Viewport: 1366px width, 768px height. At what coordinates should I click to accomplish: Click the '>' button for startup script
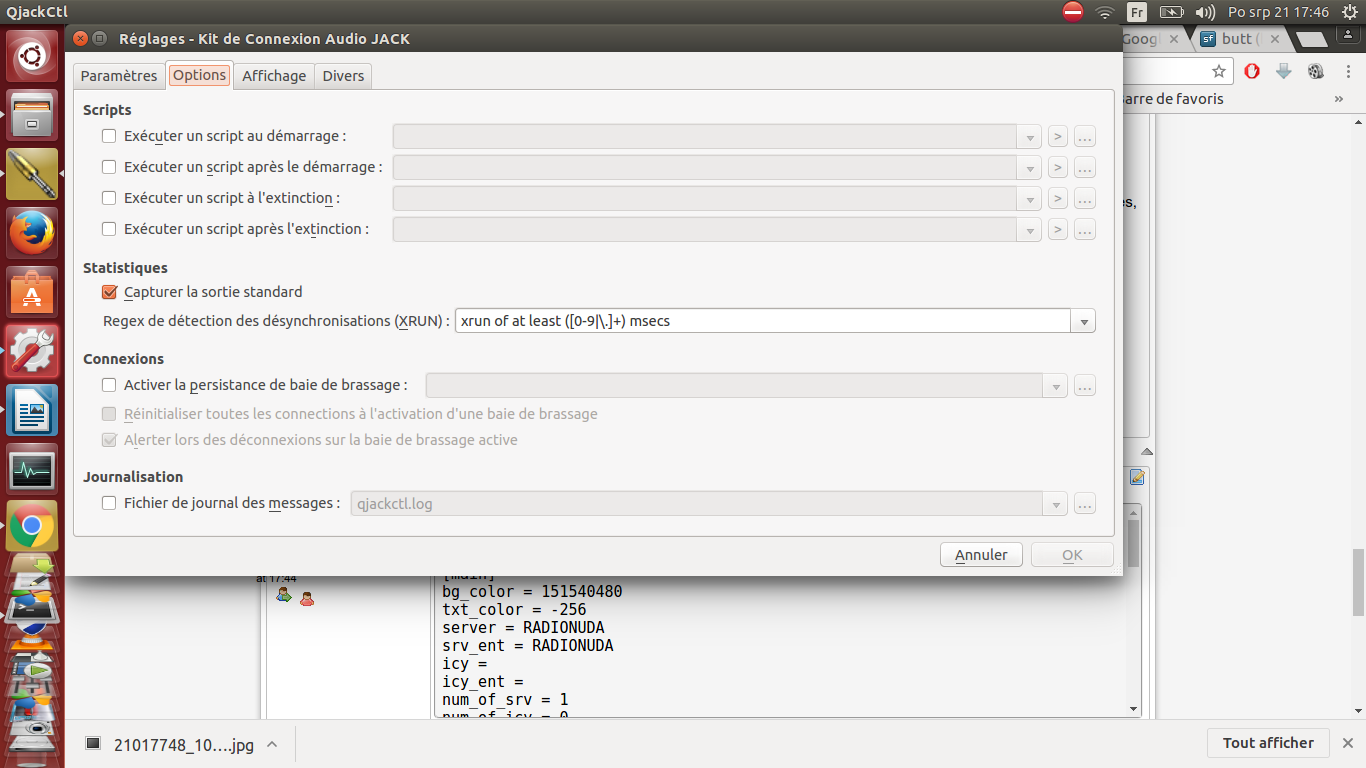coord(1058,137)
